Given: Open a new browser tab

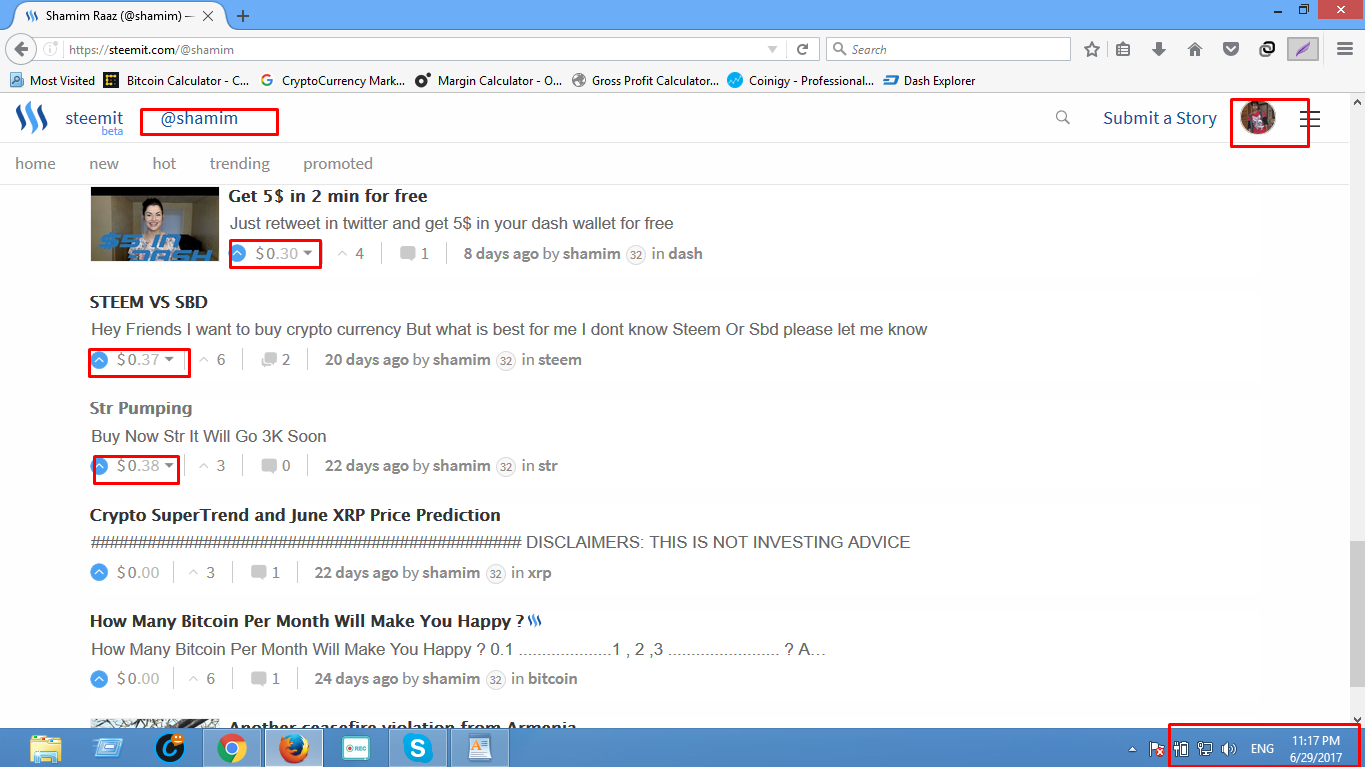Looking at the screenshot, I should click(243, 16).
